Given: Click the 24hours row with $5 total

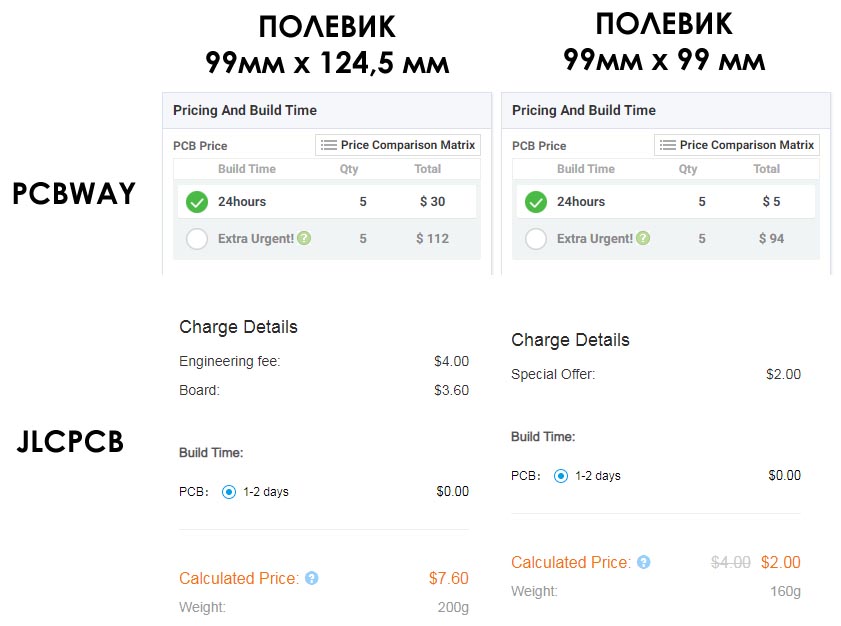Looking at the screenshot, I should click(666, 202).
